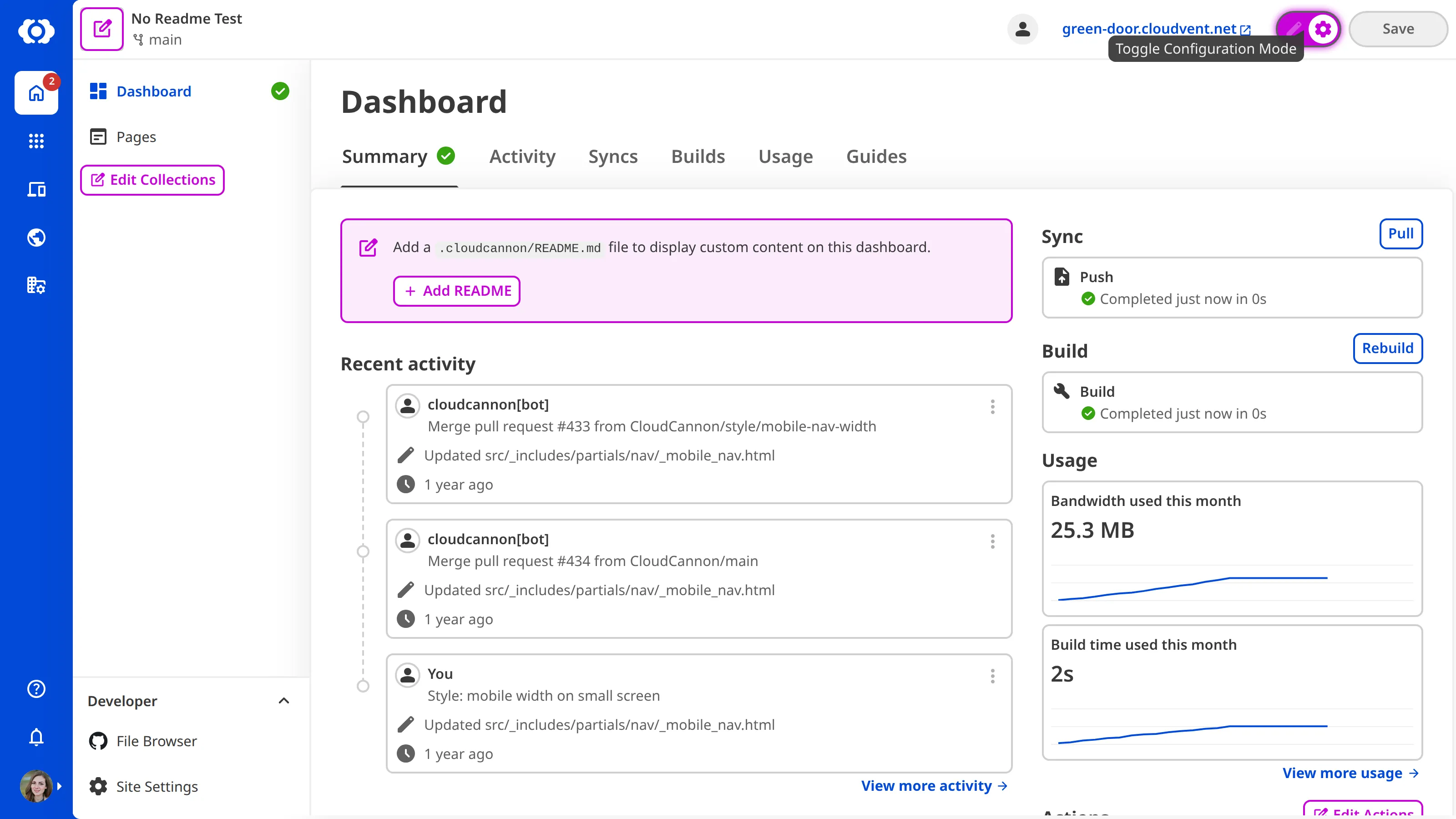Image resolution: width=1456 pixels, height=819 pixels.
Task: Click the Build wrench icon
Action: coord(1062,390)
